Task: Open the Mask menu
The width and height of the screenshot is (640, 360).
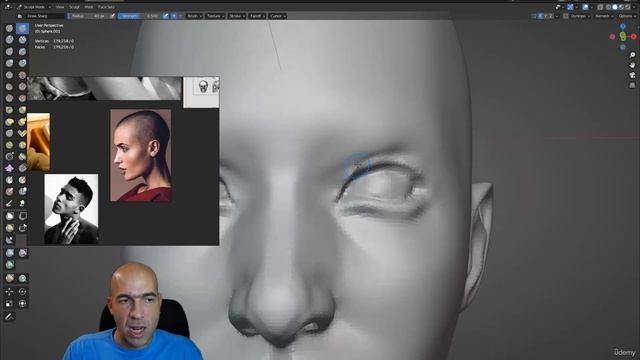Action: (89, 7)
